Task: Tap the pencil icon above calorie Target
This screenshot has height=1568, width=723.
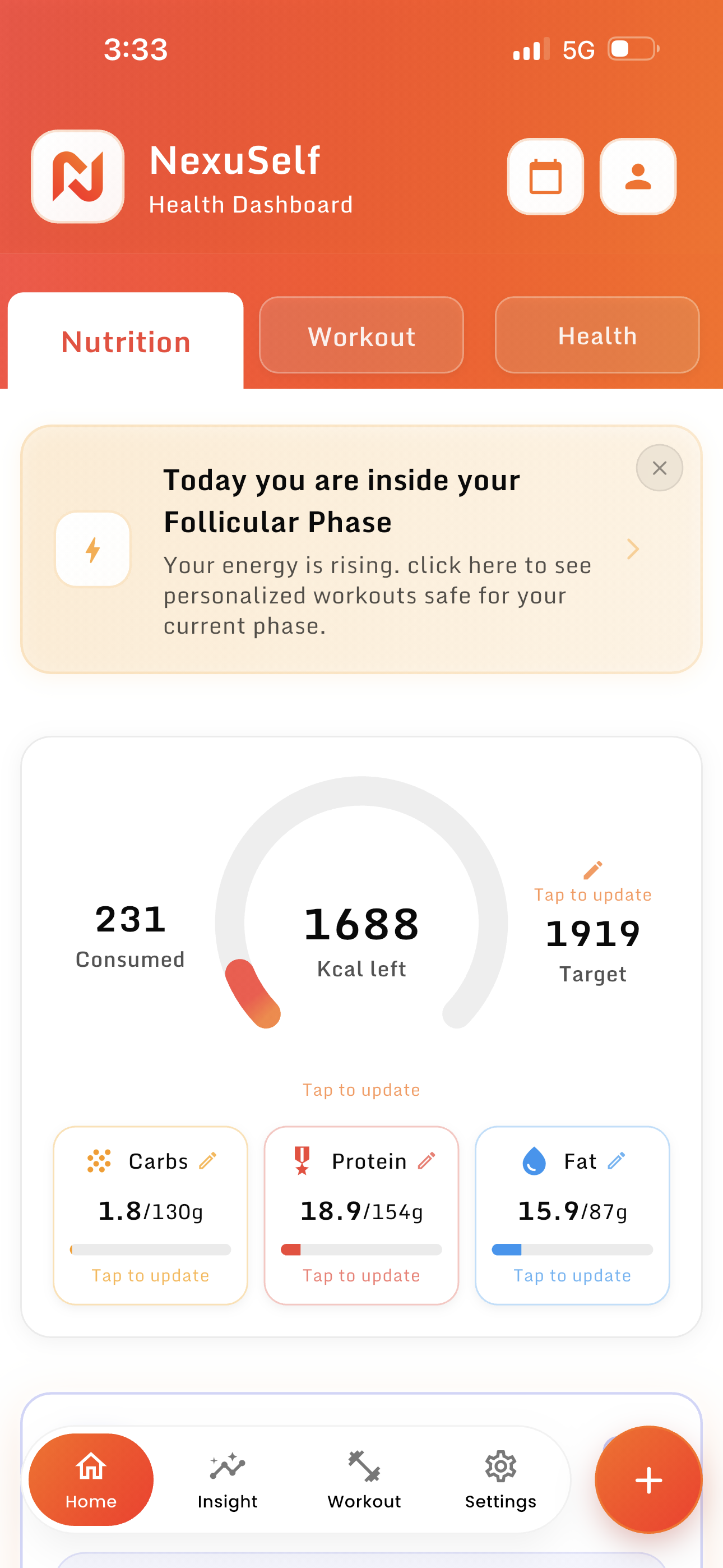Action: tap(593, 870)
